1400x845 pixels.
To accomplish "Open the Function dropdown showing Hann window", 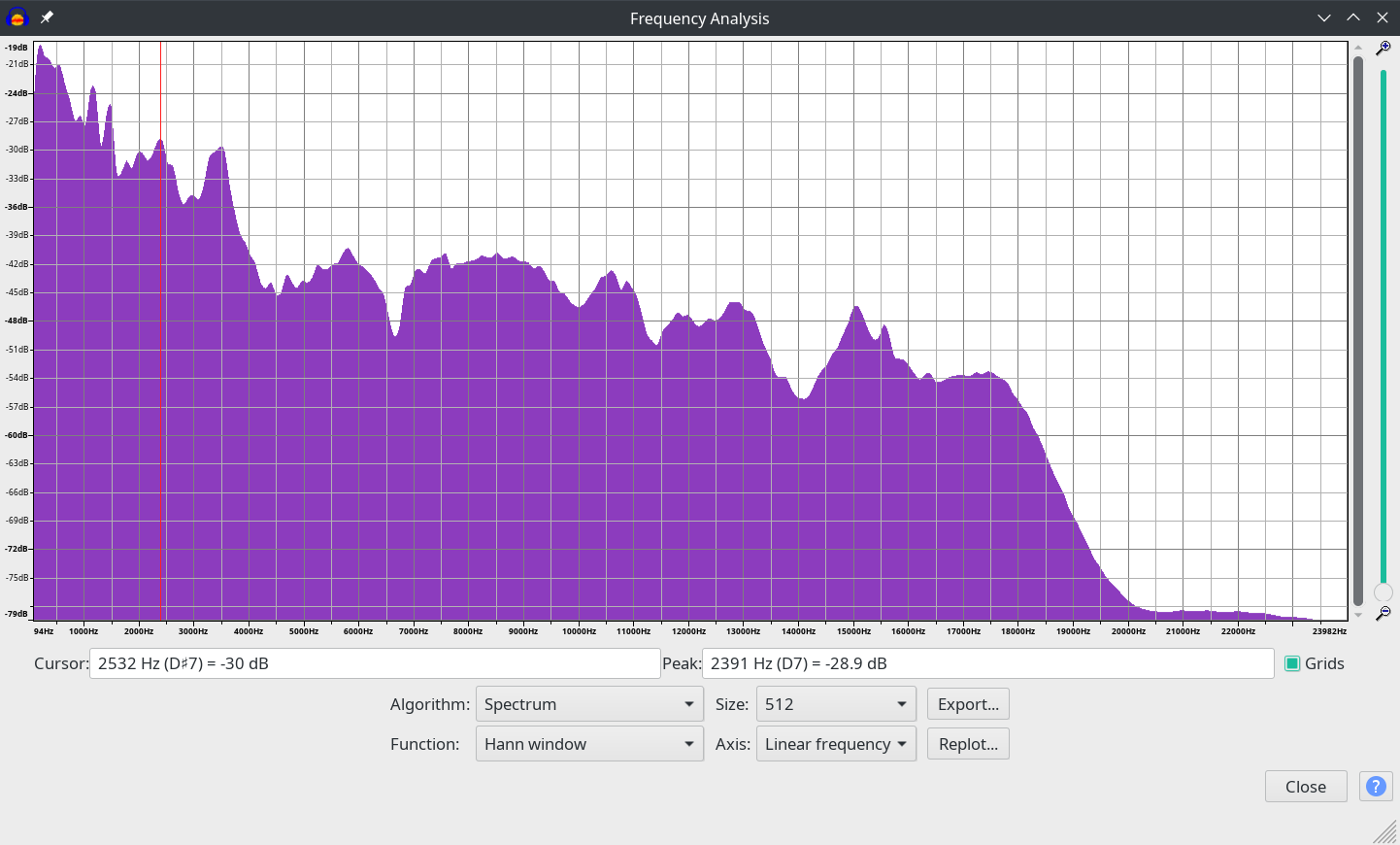I will [x=589, y=744].
